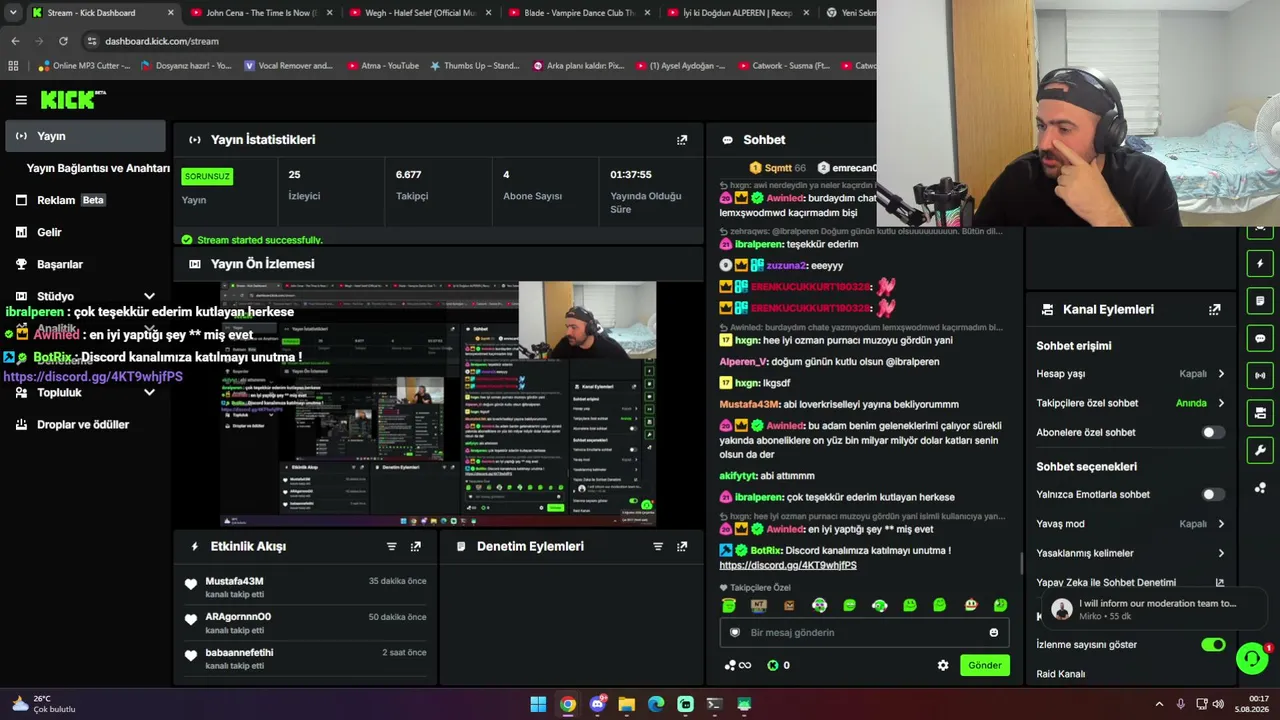
Task: Click the address bar URL
Action: coord(162,41)
